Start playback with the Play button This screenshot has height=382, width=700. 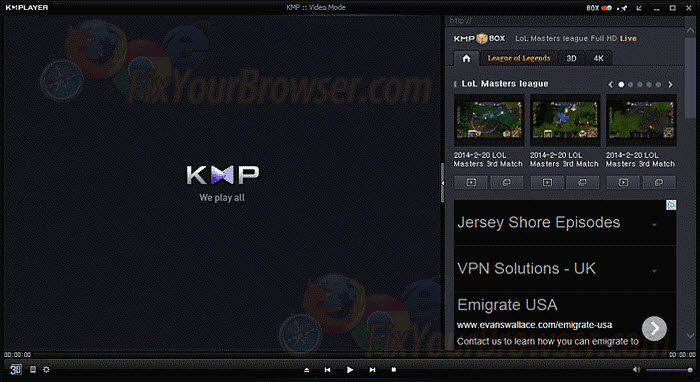click(350, 370)
